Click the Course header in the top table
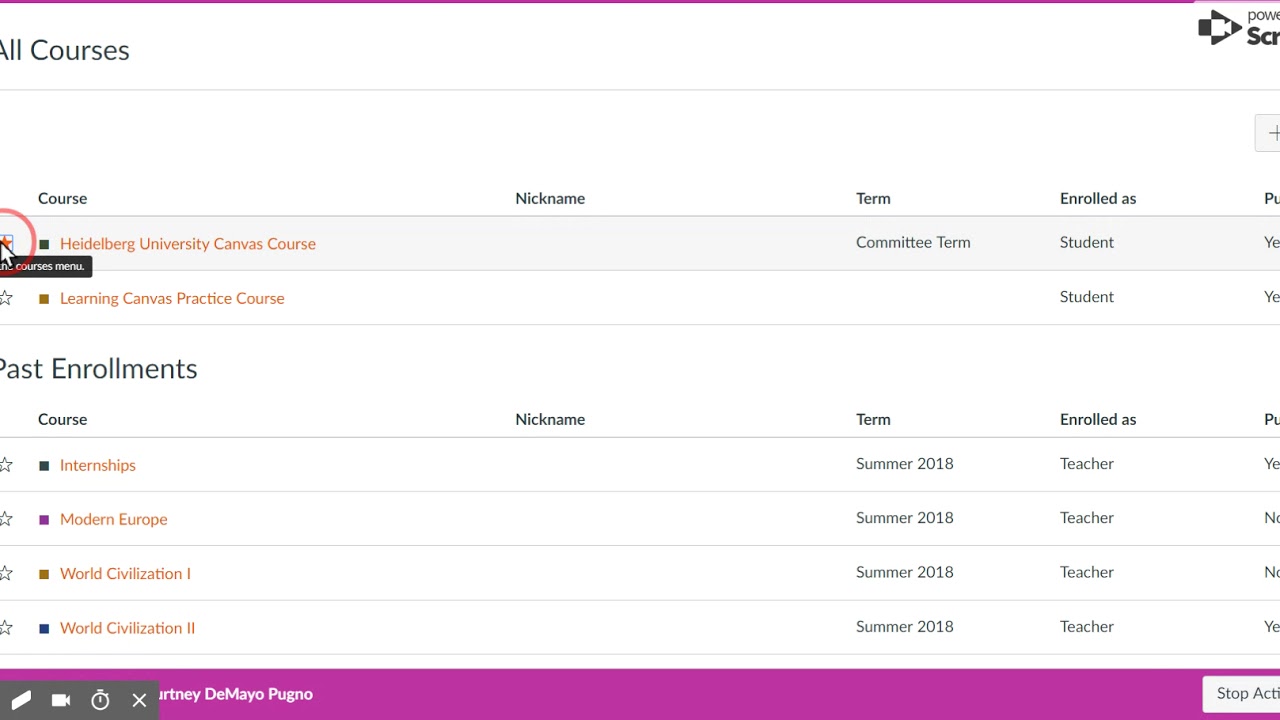1280x720 pixels. [62, 198]
